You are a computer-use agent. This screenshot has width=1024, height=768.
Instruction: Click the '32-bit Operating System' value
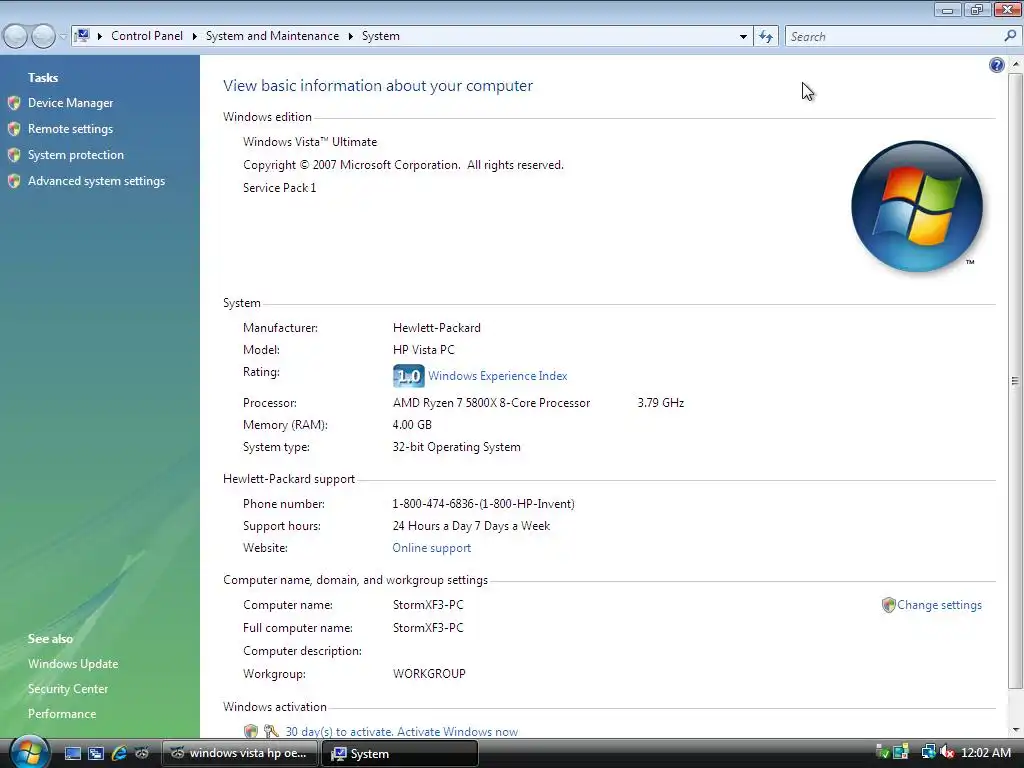[456, 447]
